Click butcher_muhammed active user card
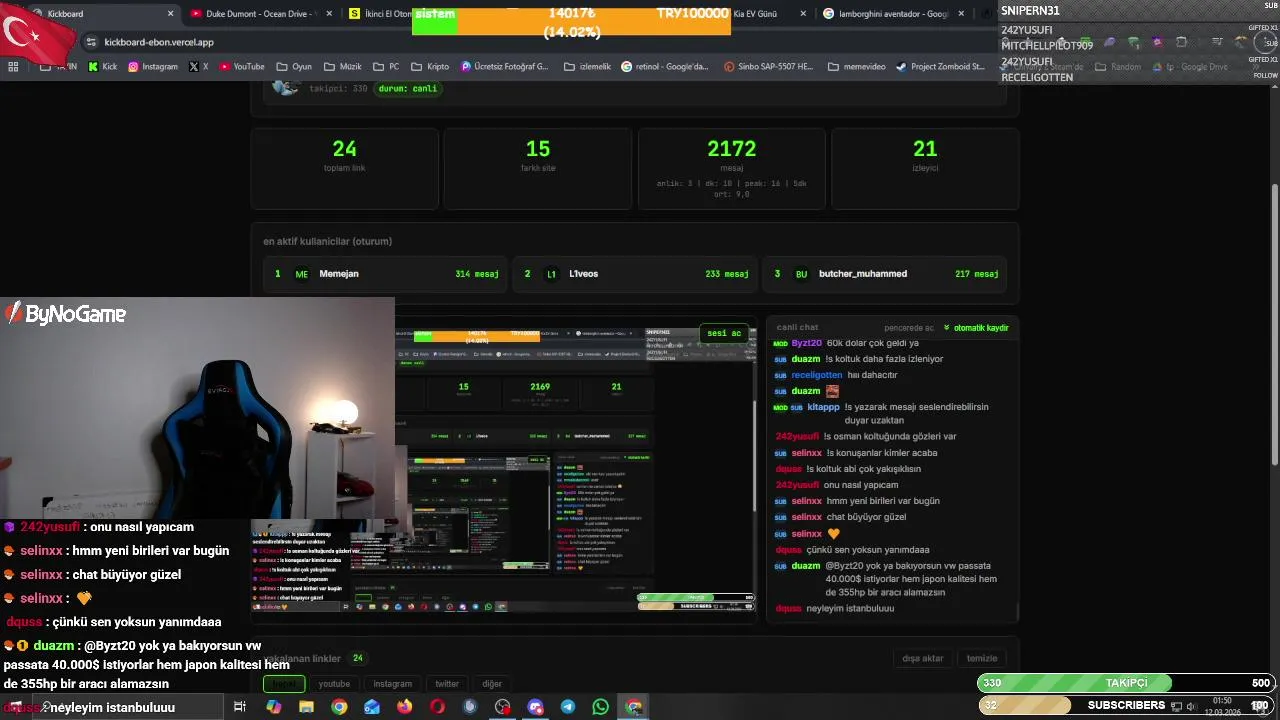 click(884, 274)
